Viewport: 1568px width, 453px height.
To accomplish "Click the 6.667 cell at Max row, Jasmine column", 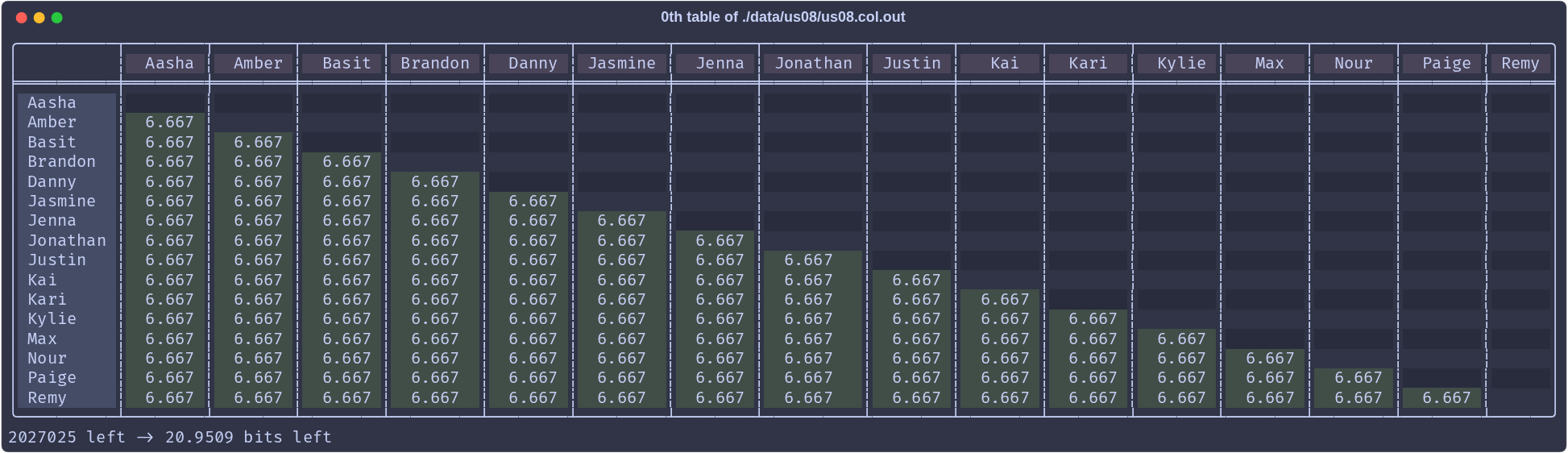I will pyautogui.click(x=622, y=339).
